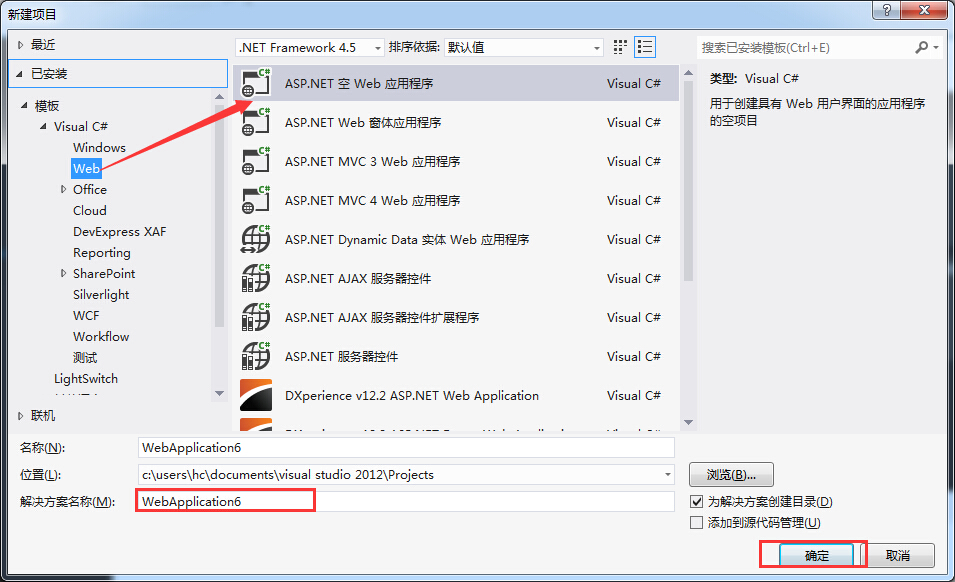Pick the DXperience v12.2 ASP.NET Web Application icon
Image resolution: width=955 pixels, height=582 pixels.
click(x=256, y=395)
